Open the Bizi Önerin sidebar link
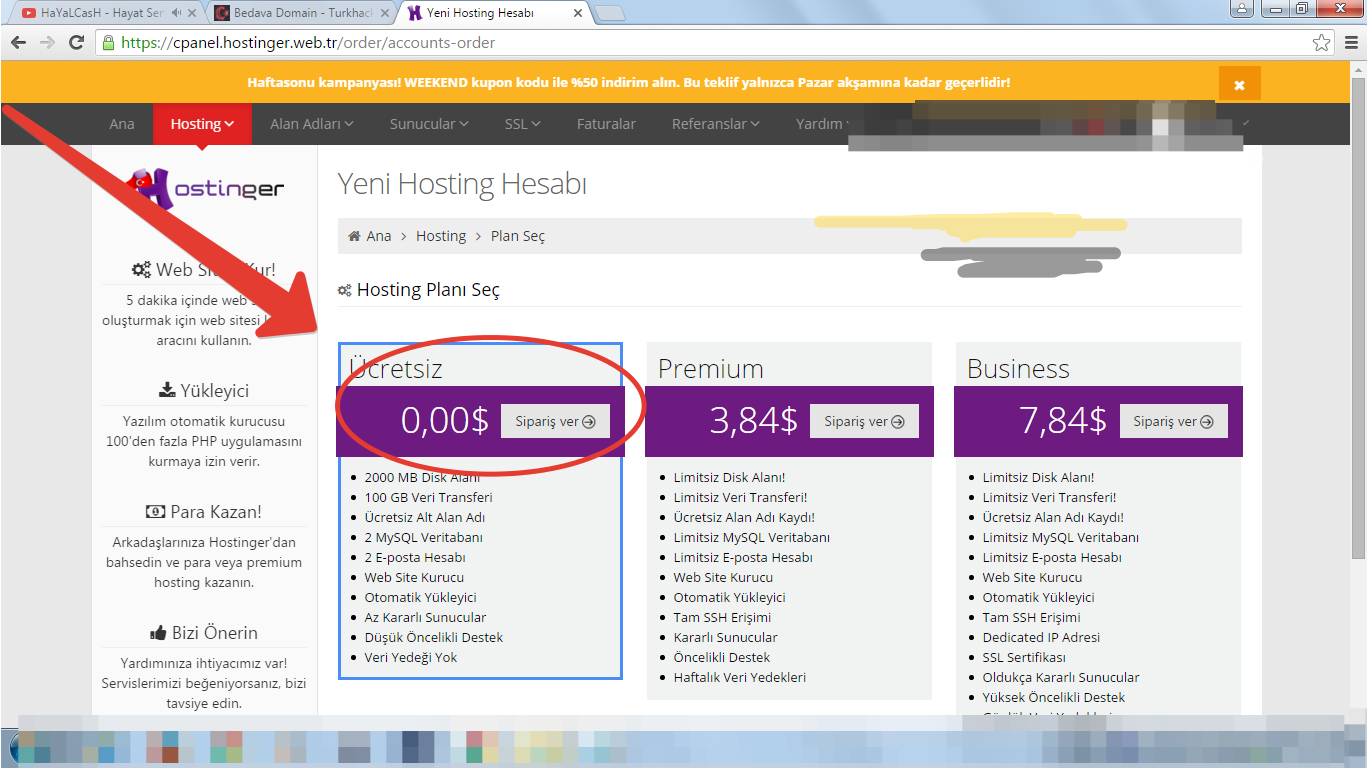Image resolution: width=1367 pixels, height=768 pixels. tap(215, 633)
